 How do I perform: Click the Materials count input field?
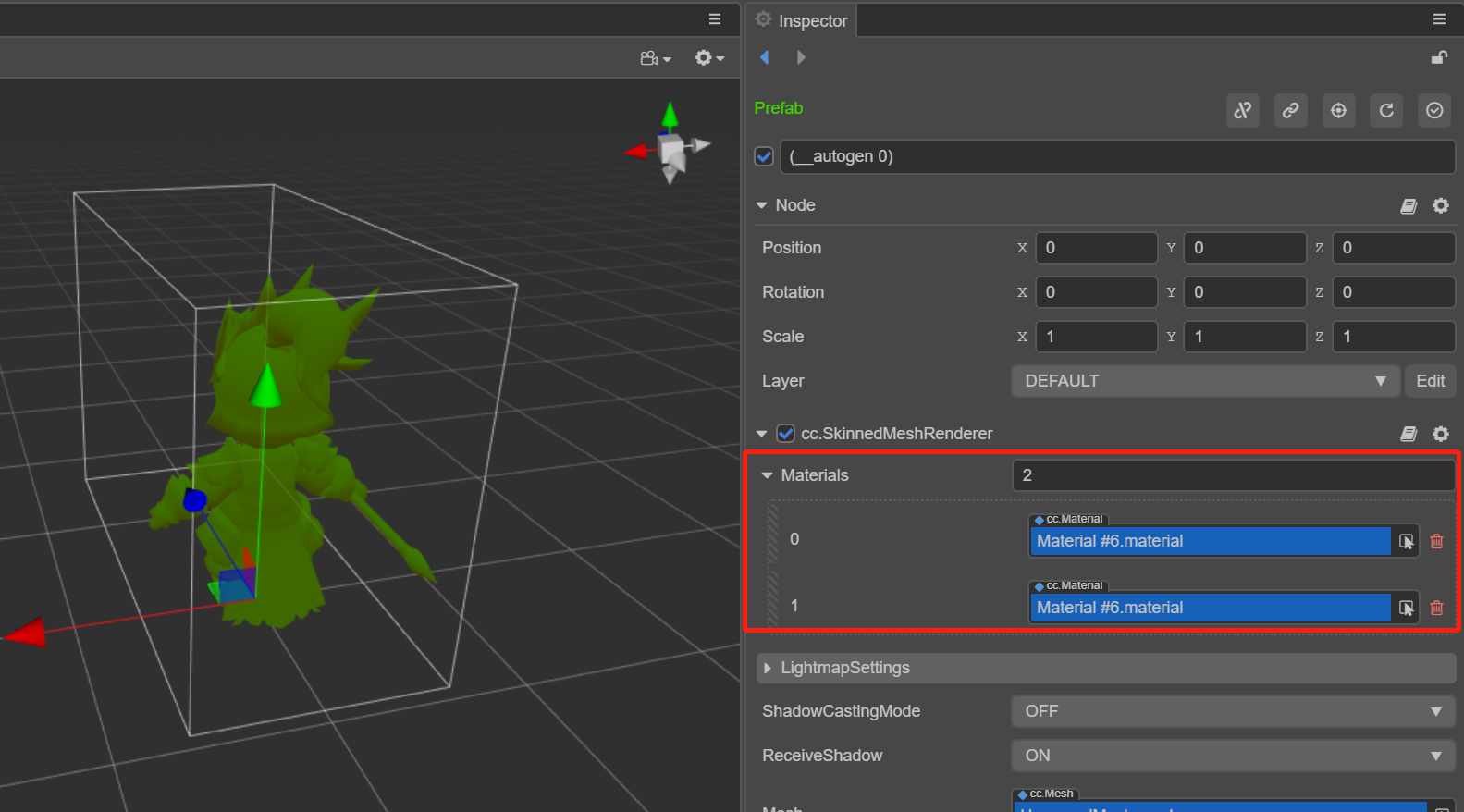(1234, 475)
